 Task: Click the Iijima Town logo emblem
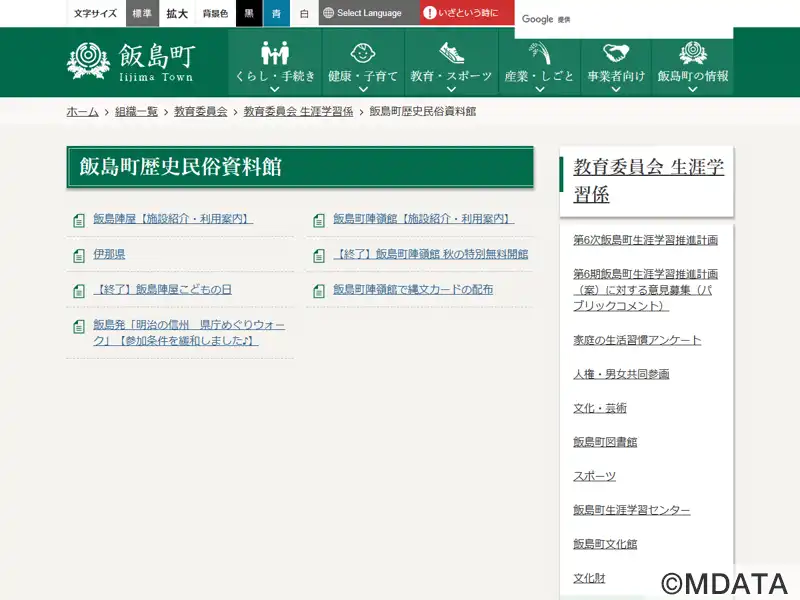88,61
